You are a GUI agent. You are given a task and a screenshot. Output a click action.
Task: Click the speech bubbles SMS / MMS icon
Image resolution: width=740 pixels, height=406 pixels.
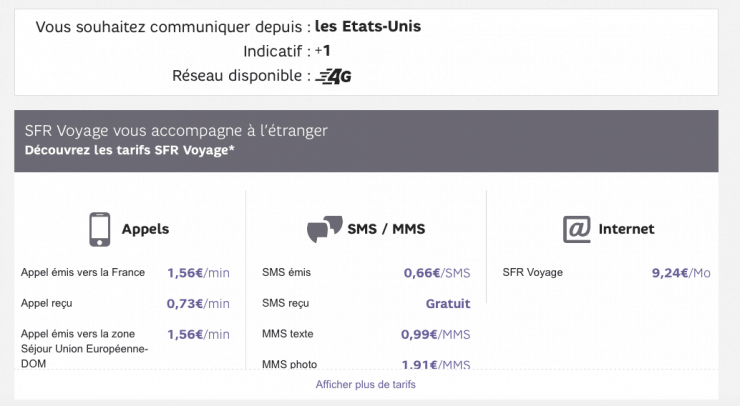pos(325,229)
